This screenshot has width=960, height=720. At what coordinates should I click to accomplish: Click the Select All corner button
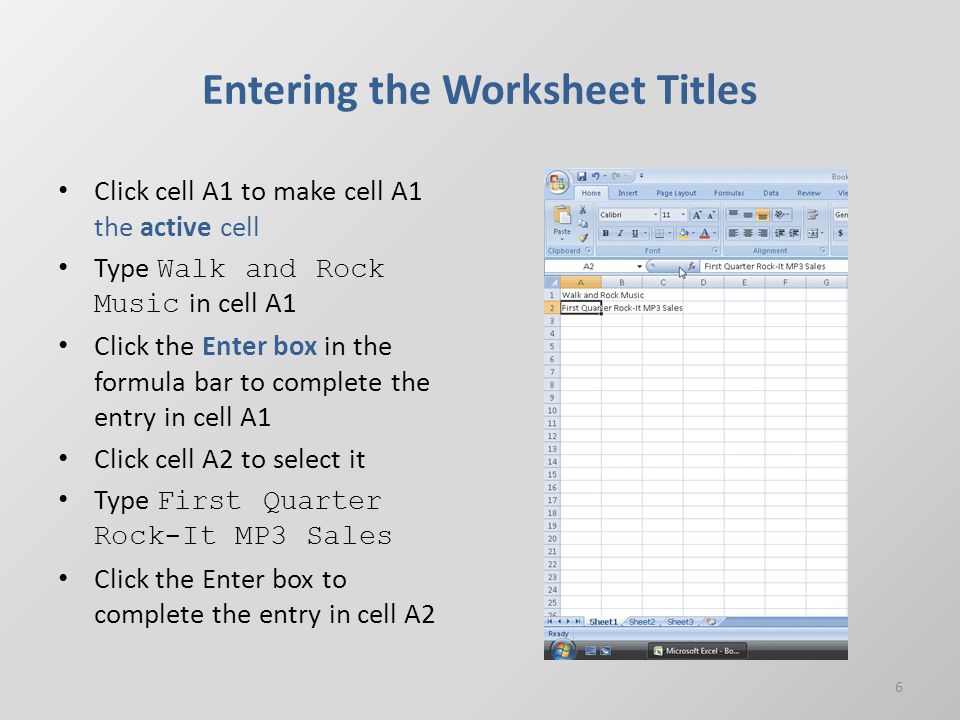[x=552, y=283]
